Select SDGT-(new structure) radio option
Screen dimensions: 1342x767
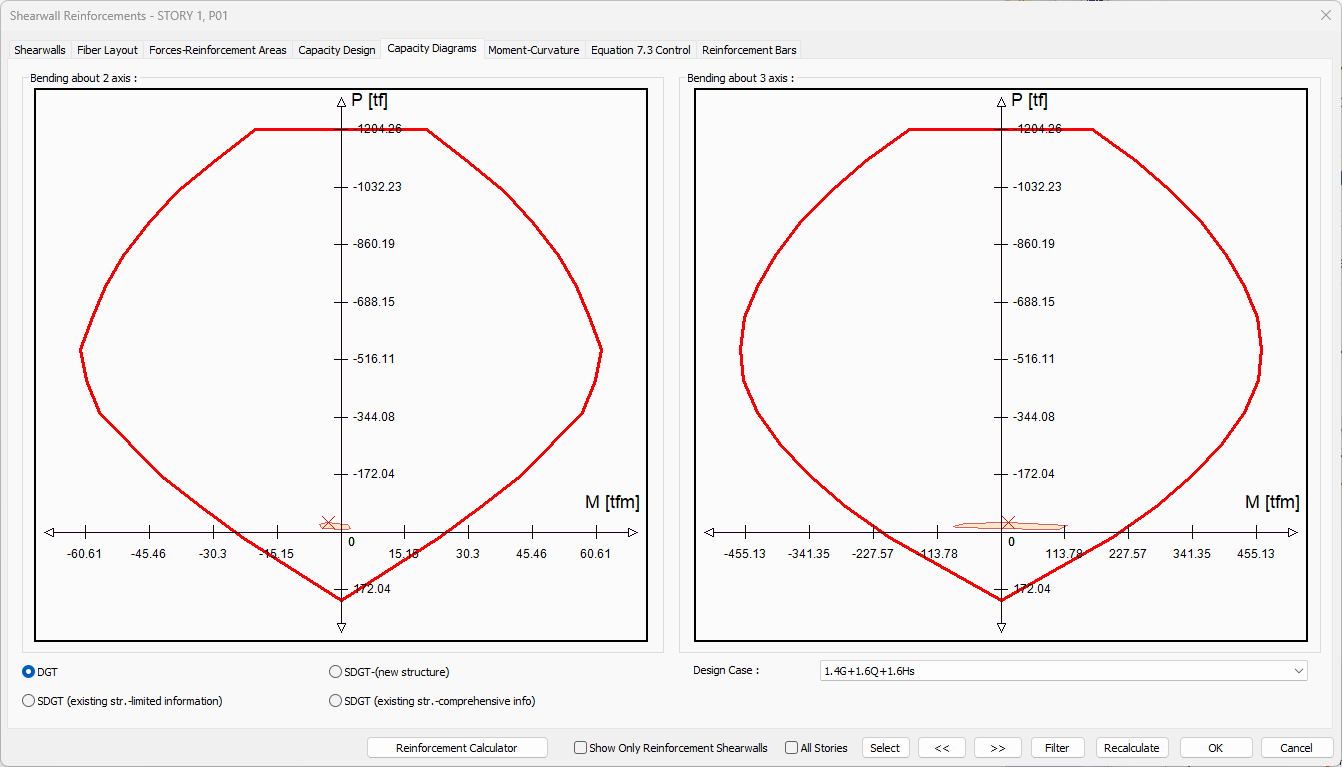click(336, 672)
